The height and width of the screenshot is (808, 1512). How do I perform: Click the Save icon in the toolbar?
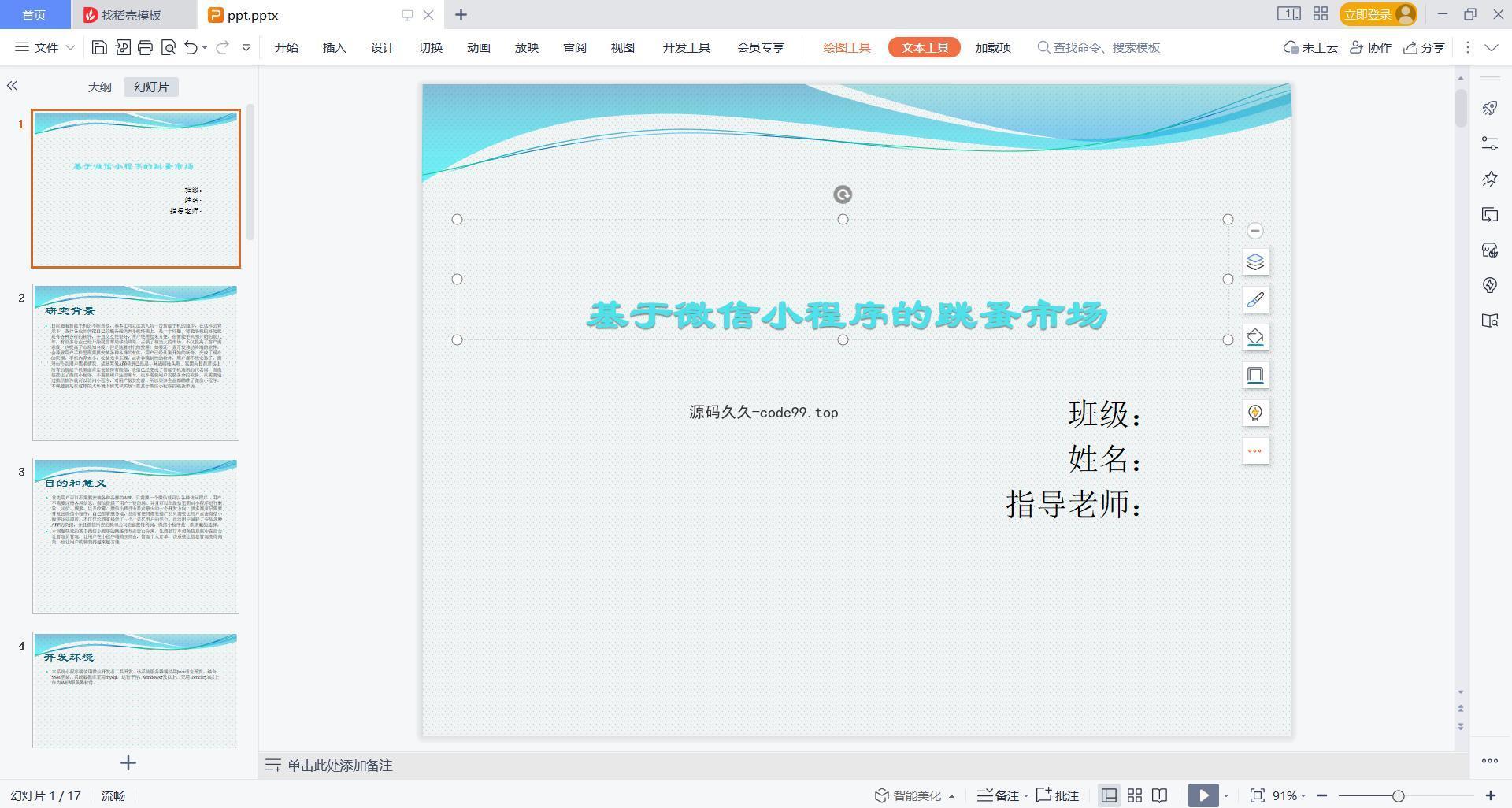(x=99, y=47)
